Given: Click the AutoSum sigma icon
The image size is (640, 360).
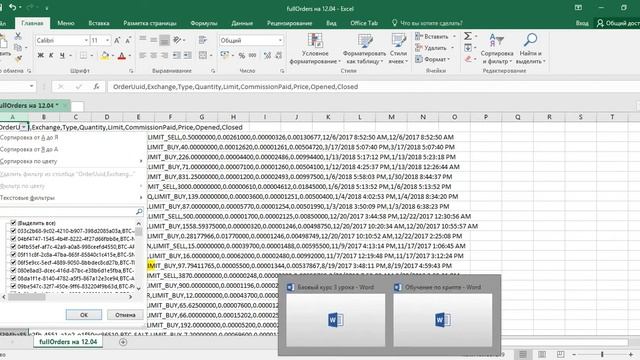Looking at the screenshot, I should coord(468,36).
